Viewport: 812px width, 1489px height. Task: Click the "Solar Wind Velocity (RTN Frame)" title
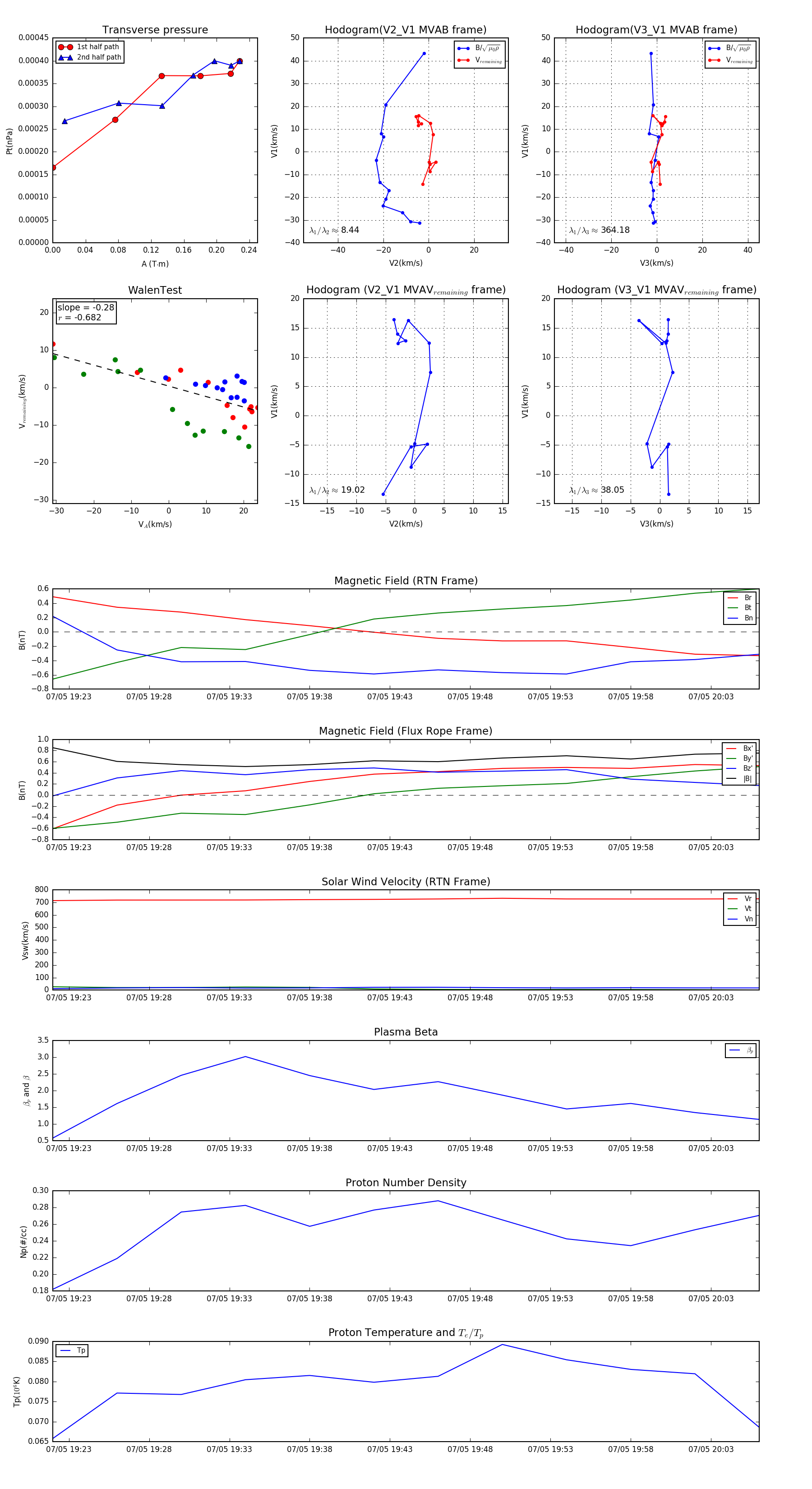pyautogui.click(x=406, y=882)
